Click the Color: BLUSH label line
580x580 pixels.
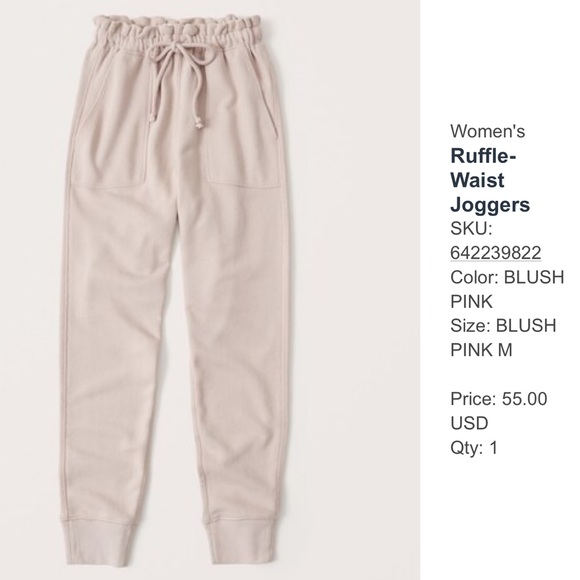507,277
